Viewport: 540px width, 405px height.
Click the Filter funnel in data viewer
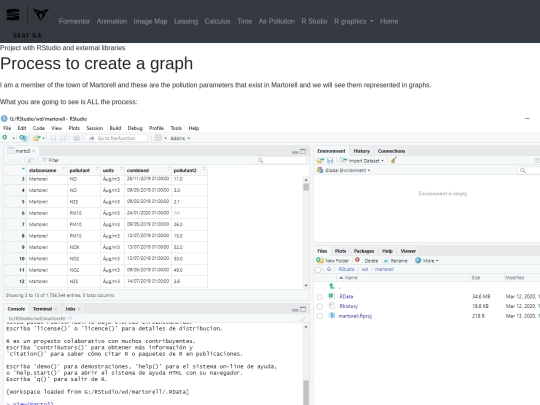click(44, 160)
